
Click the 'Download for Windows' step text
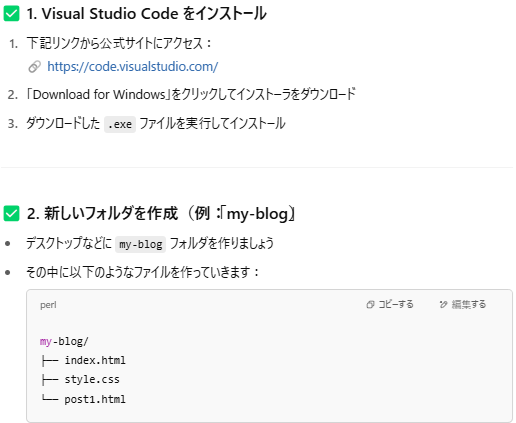point(191,94)
